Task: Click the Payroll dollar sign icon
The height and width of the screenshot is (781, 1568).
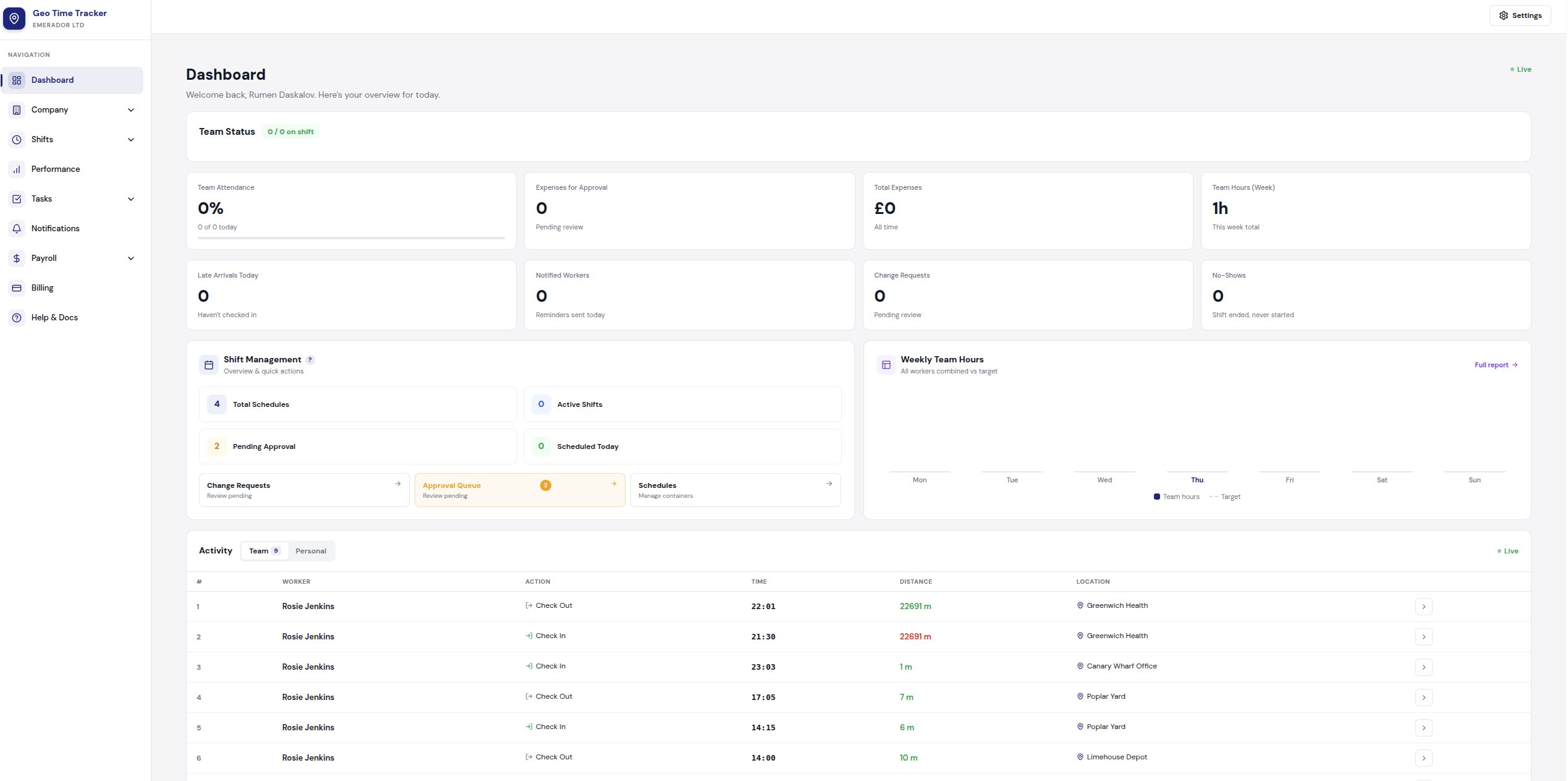Action: click(x=17, y=258)
